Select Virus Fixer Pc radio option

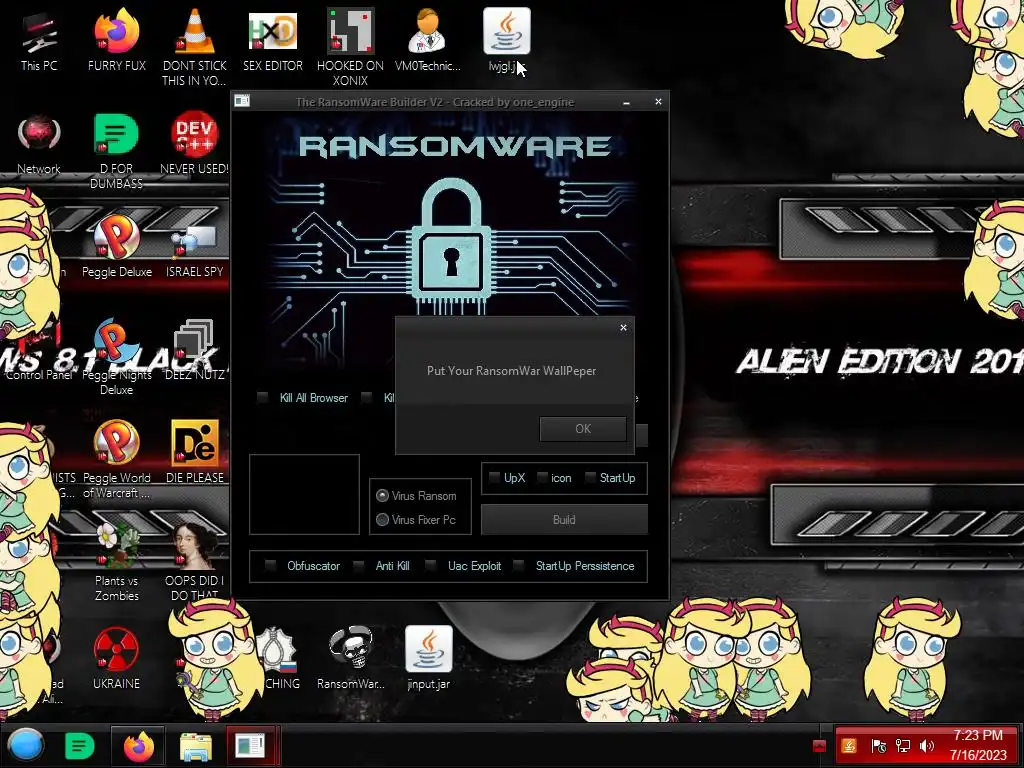click(x=383, y=520)
